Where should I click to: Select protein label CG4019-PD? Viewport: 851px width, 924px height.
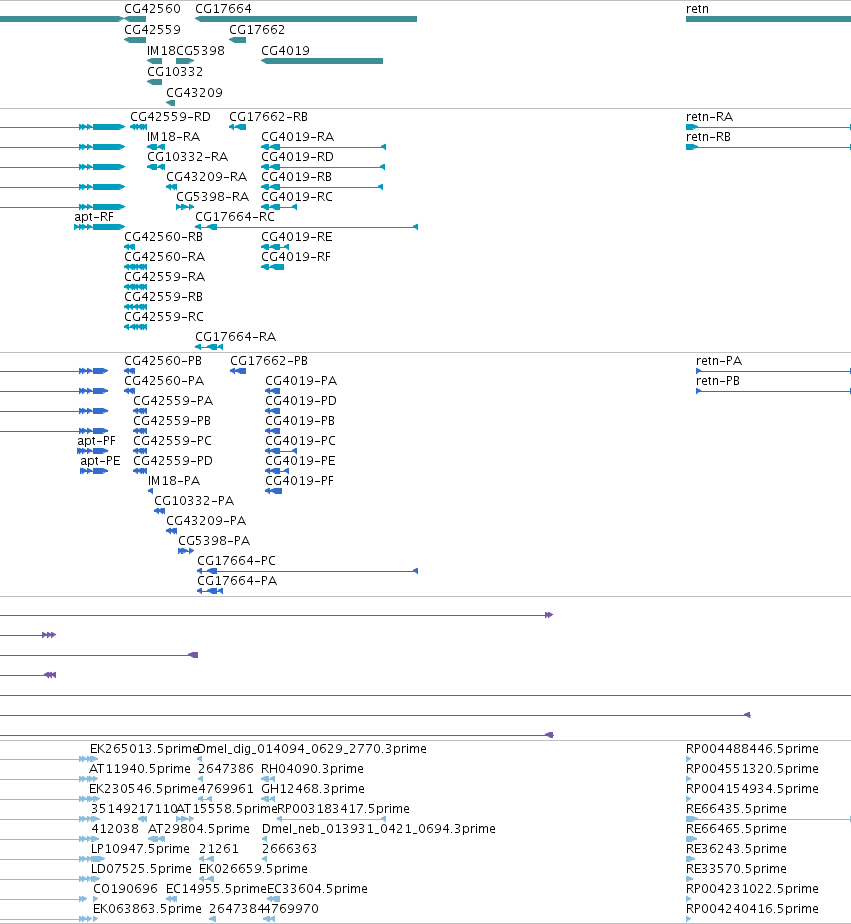pos(301,401)
